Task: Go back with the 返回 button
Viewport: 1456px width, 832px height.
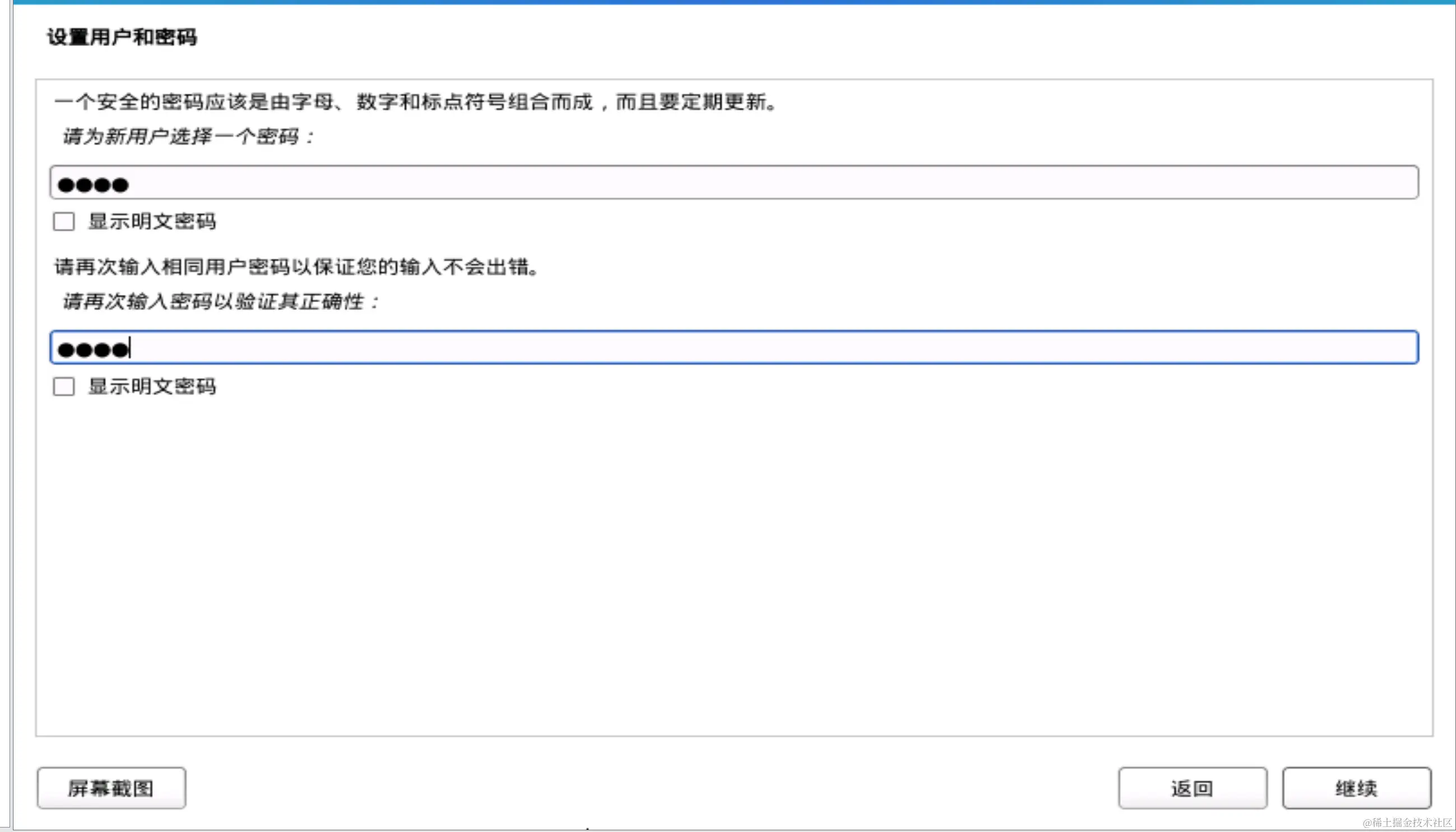Action: click(x=1192, y=788)
